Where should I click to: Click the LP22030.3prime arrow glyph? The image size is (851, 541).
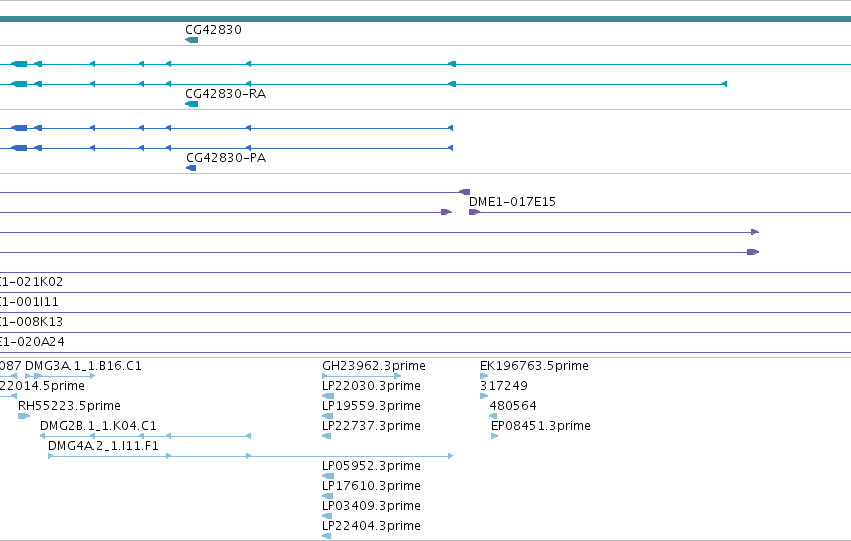[x=327, y=396]
